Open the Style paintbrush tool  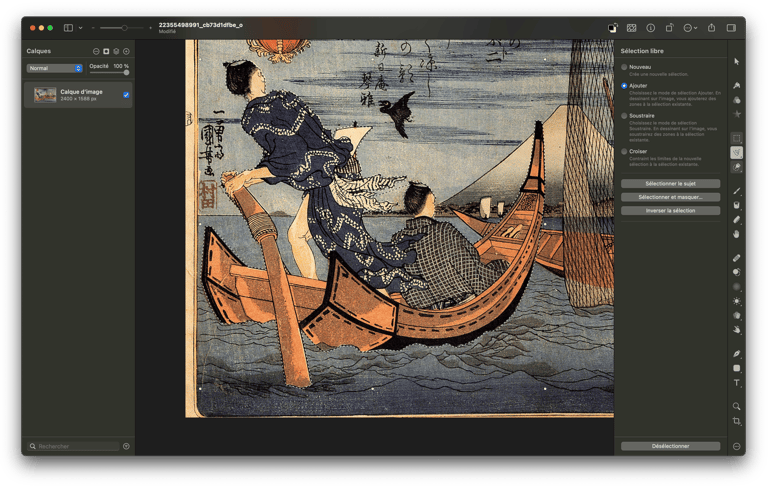[x=736, y=85]
